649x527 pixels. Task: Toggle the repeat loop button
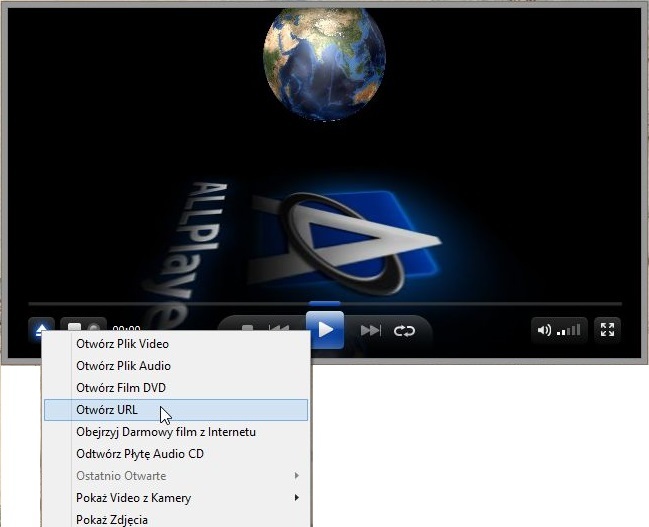point(404,331)
